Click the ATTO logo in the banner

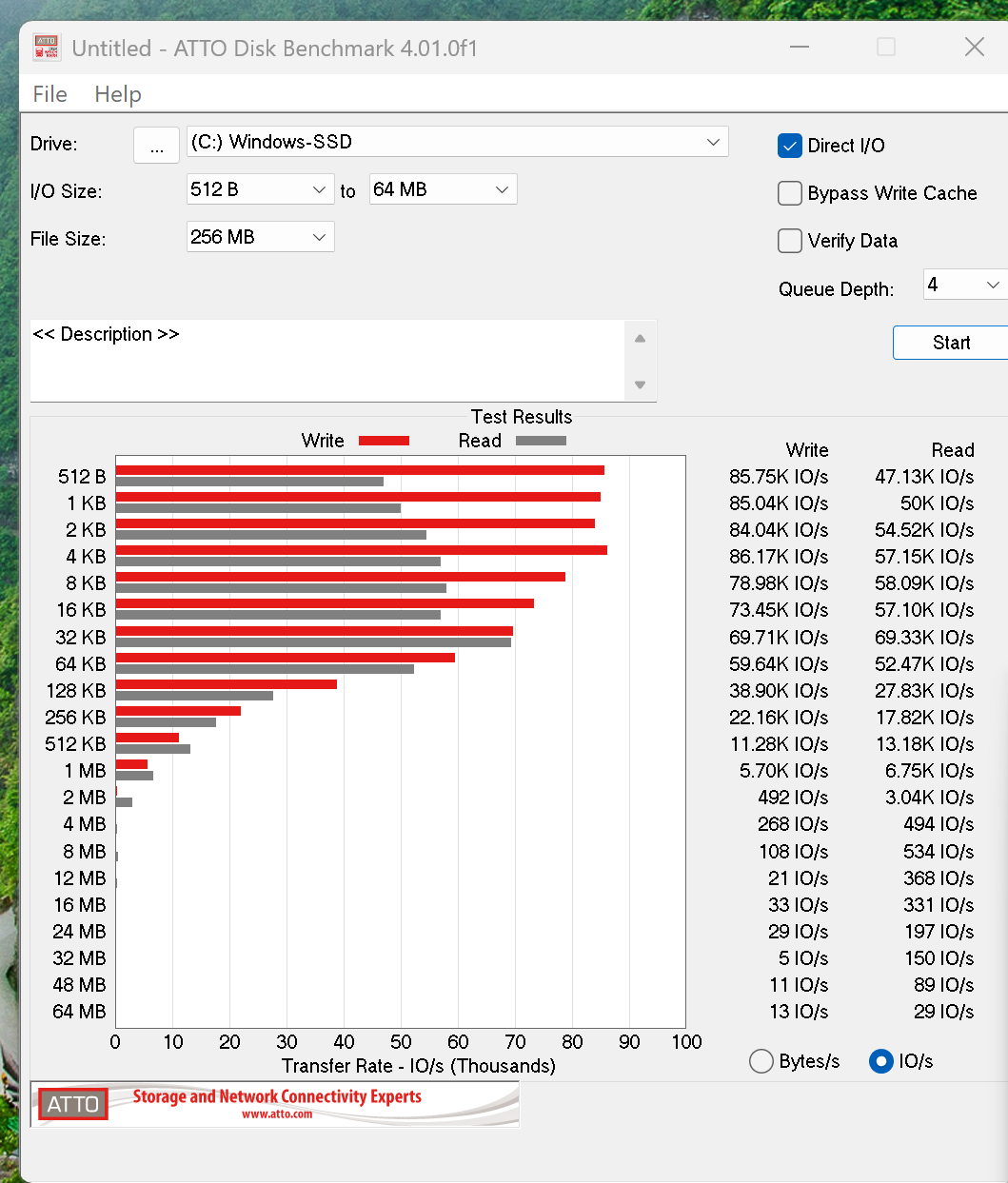coord(73,1104)
